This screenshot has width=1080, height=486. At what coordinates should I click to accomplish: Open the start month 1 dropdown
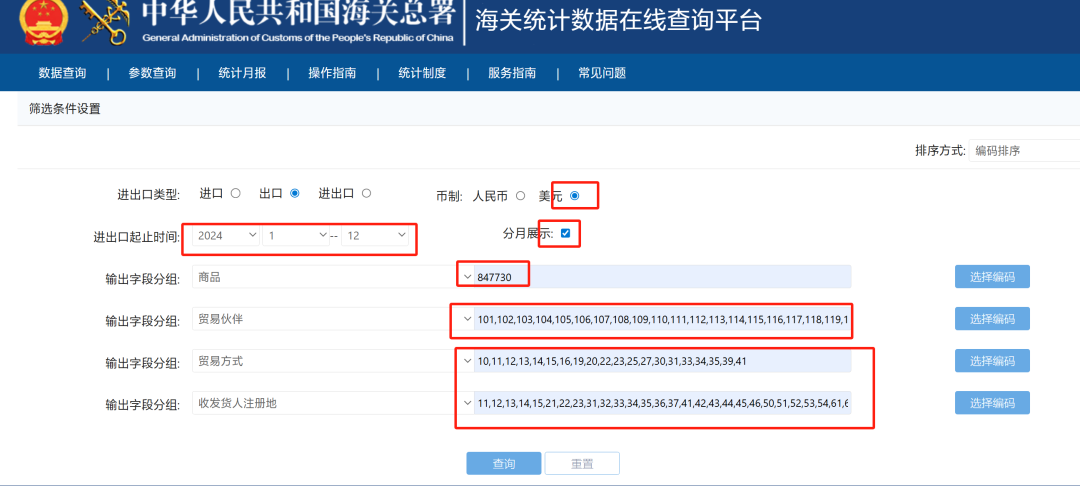295,235
